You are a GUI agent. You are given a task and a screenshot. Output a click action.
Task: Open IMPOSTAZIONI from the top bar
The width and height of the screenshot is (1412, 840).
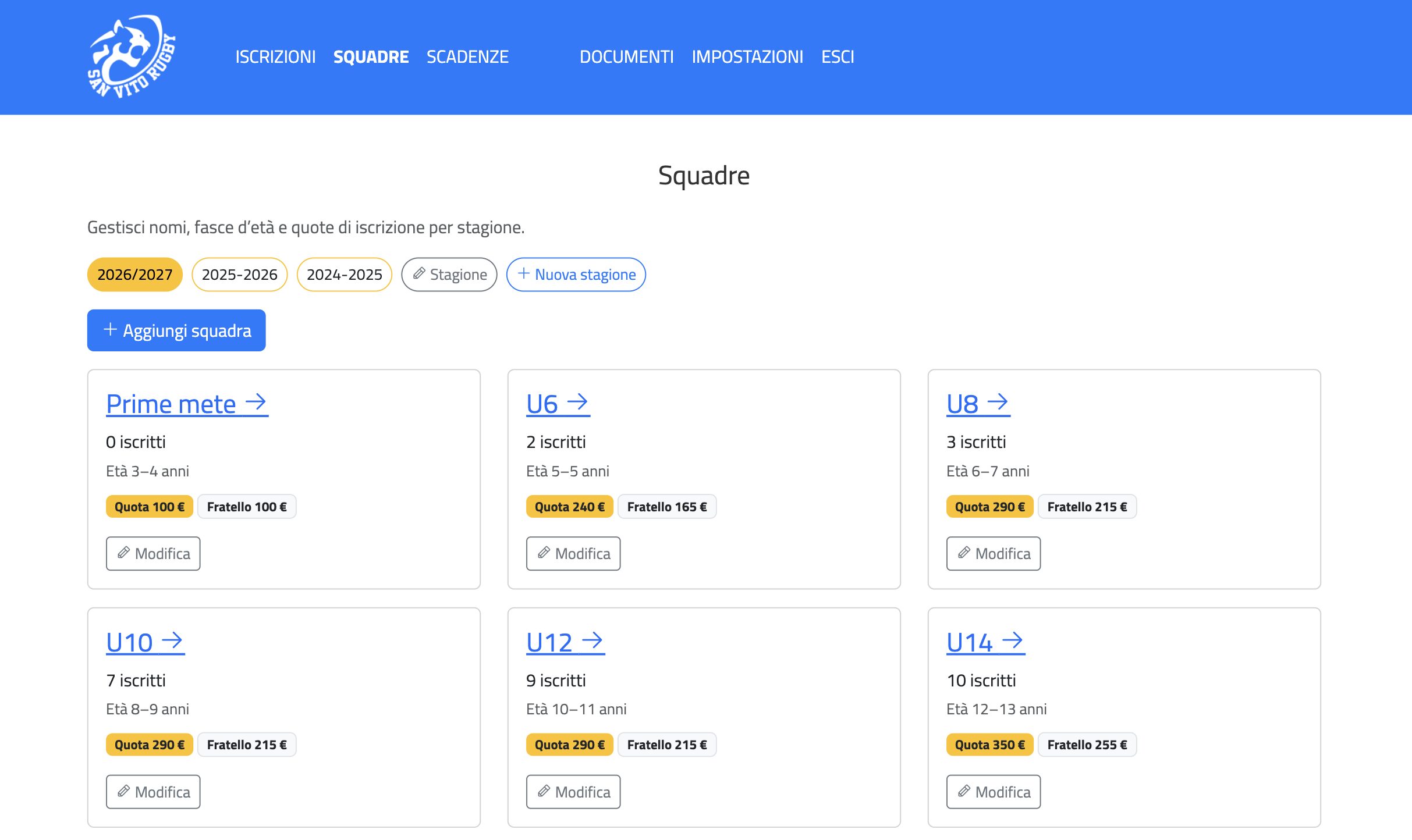[x=747, y=56]
